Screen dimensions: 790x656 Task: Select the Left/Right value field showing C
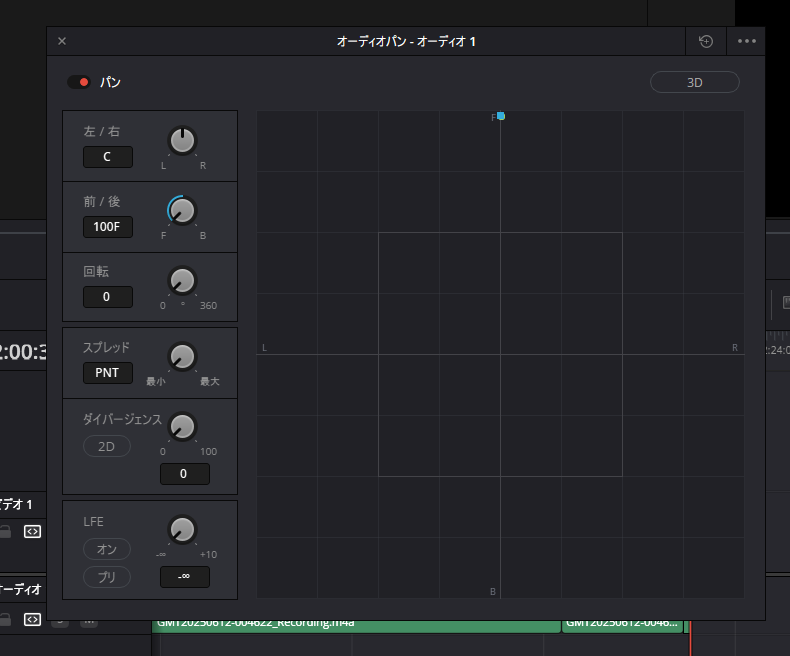[107, 157]
